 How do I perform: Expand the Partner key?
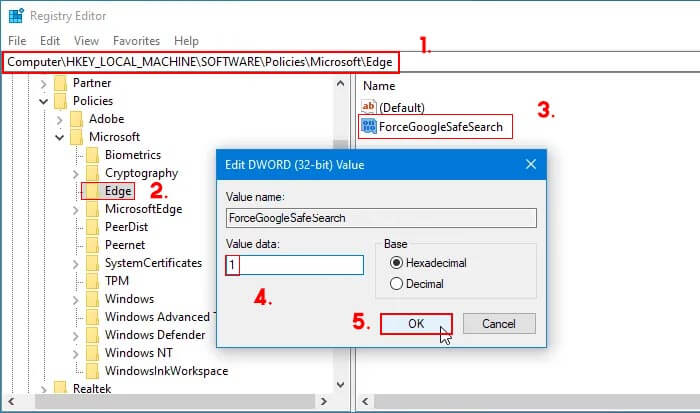click(43, 83)
